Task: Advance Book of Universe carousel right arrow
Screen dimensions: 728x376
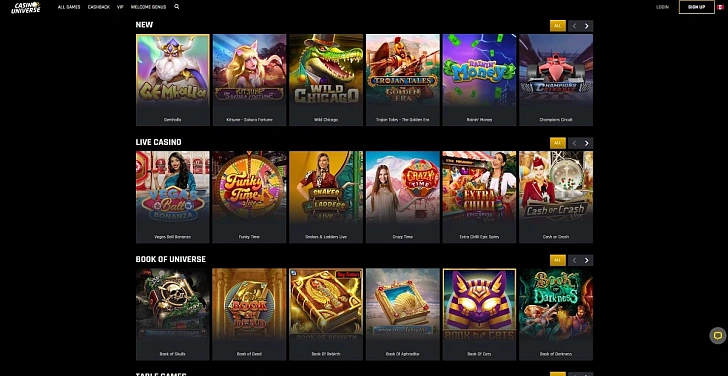Action: tap(586, 260)
